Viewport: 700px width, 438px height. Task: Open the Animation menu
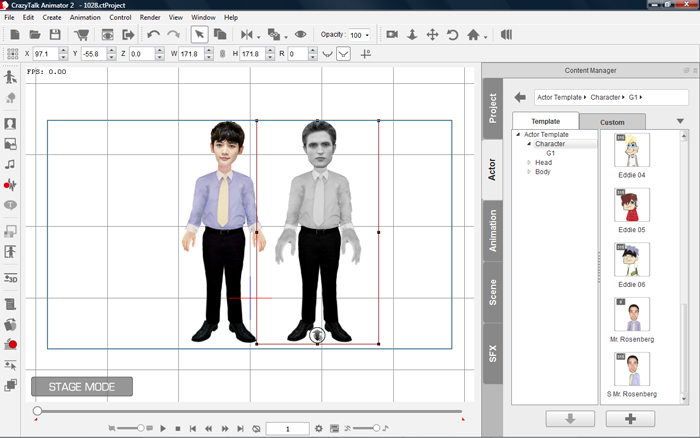(85, 17)
